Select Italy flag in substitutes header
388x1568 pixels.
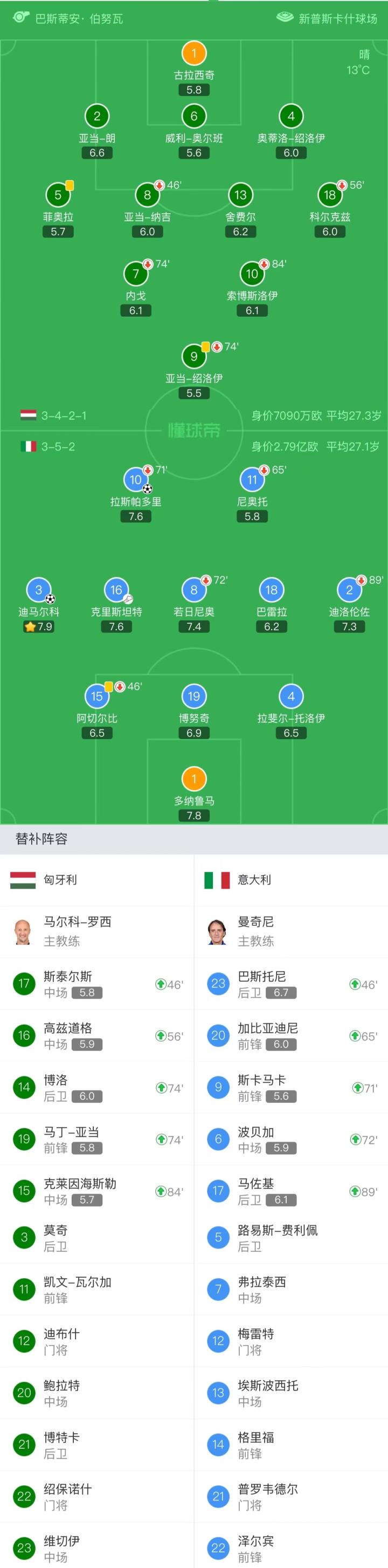tap(217, 880)
